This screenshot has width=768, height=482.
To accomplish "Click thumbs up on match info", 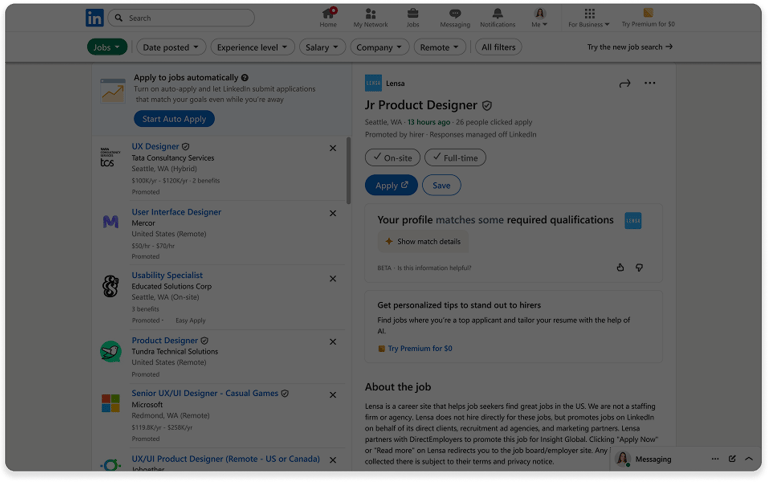I will (x=620, y=267).
